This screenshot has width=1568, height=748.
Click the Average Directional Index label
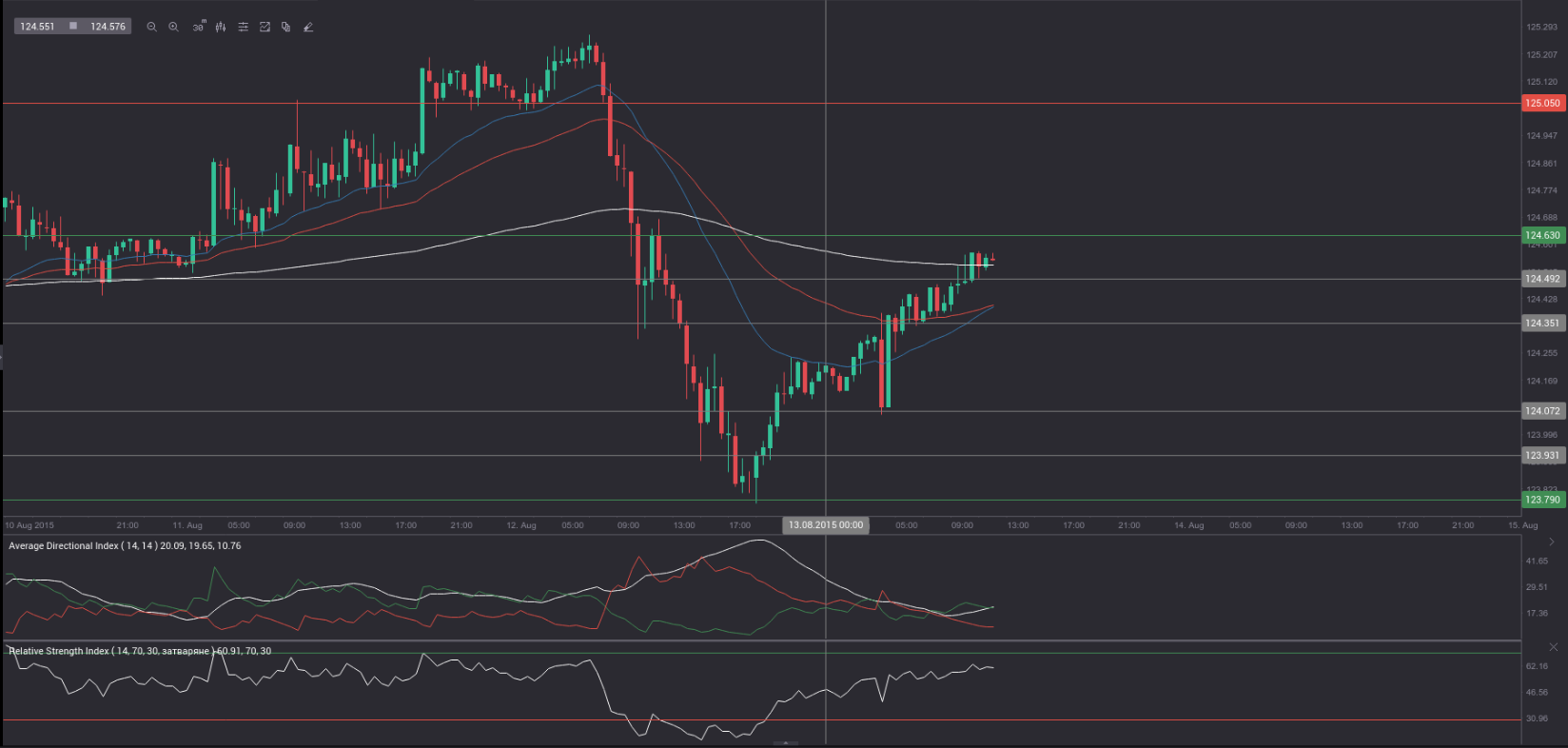click(x=124, y=546)
